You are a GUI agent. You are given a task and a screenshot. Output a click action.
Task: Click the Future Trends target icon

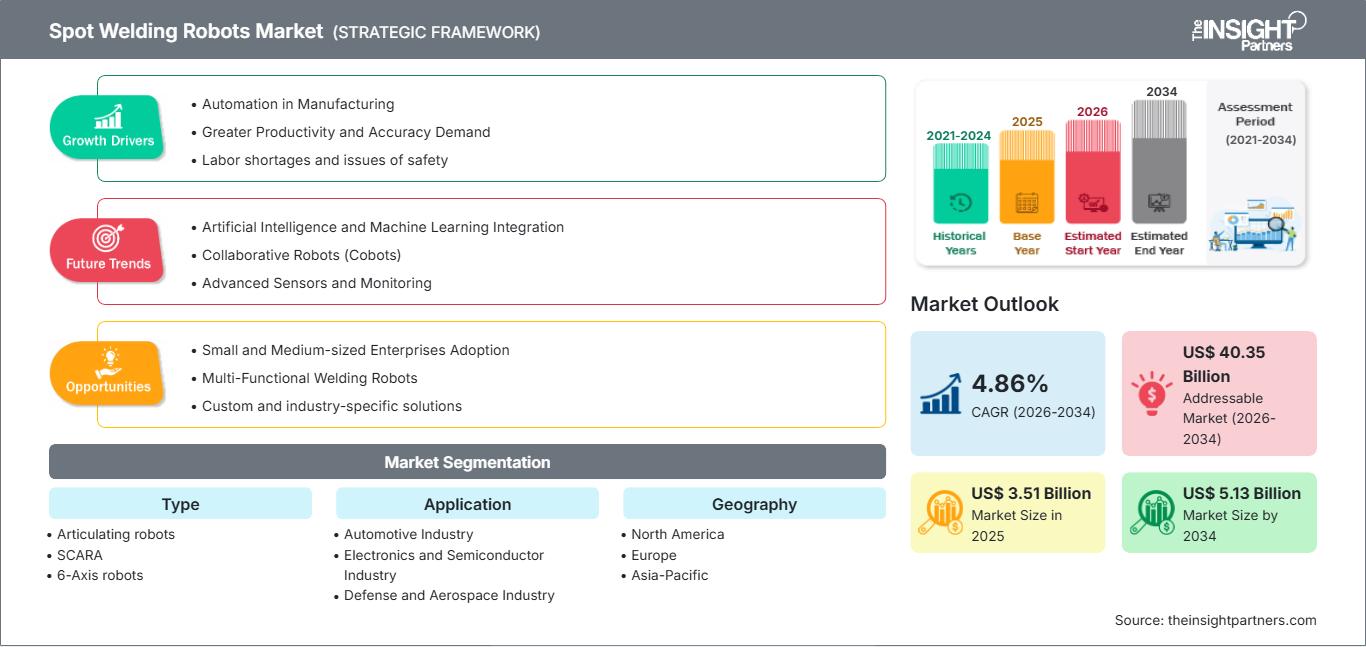(x=108, y=238)
